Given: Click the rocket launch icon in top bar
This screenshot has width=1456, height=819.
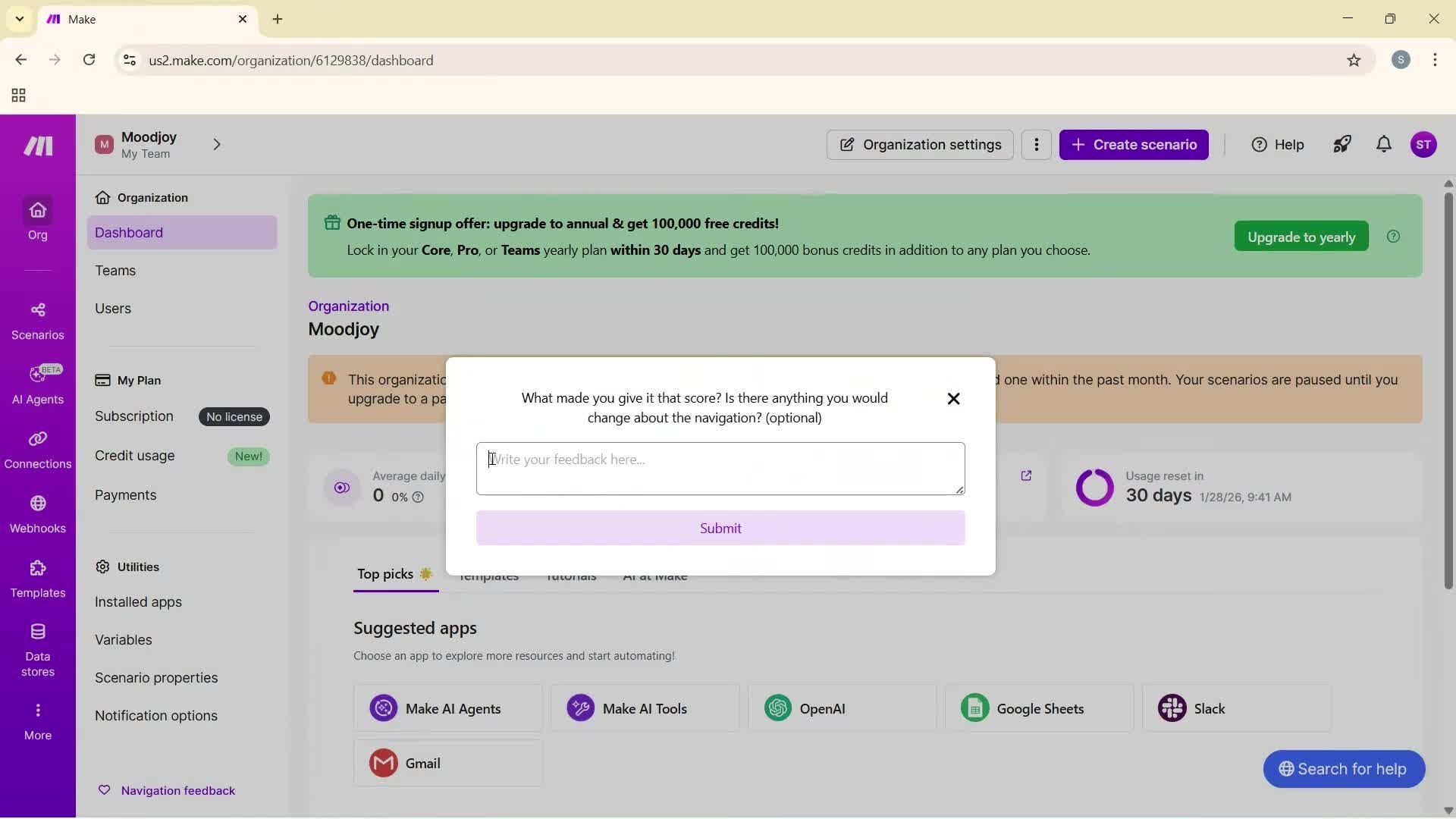Looking at the screenshot, I should (1341, 144).
